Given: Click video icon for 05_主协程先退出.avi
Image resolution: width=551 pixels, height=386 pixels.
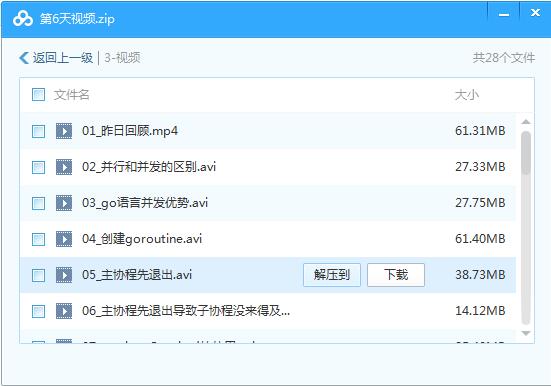Looking at the screenshot, I should click(x=64, y=275).
